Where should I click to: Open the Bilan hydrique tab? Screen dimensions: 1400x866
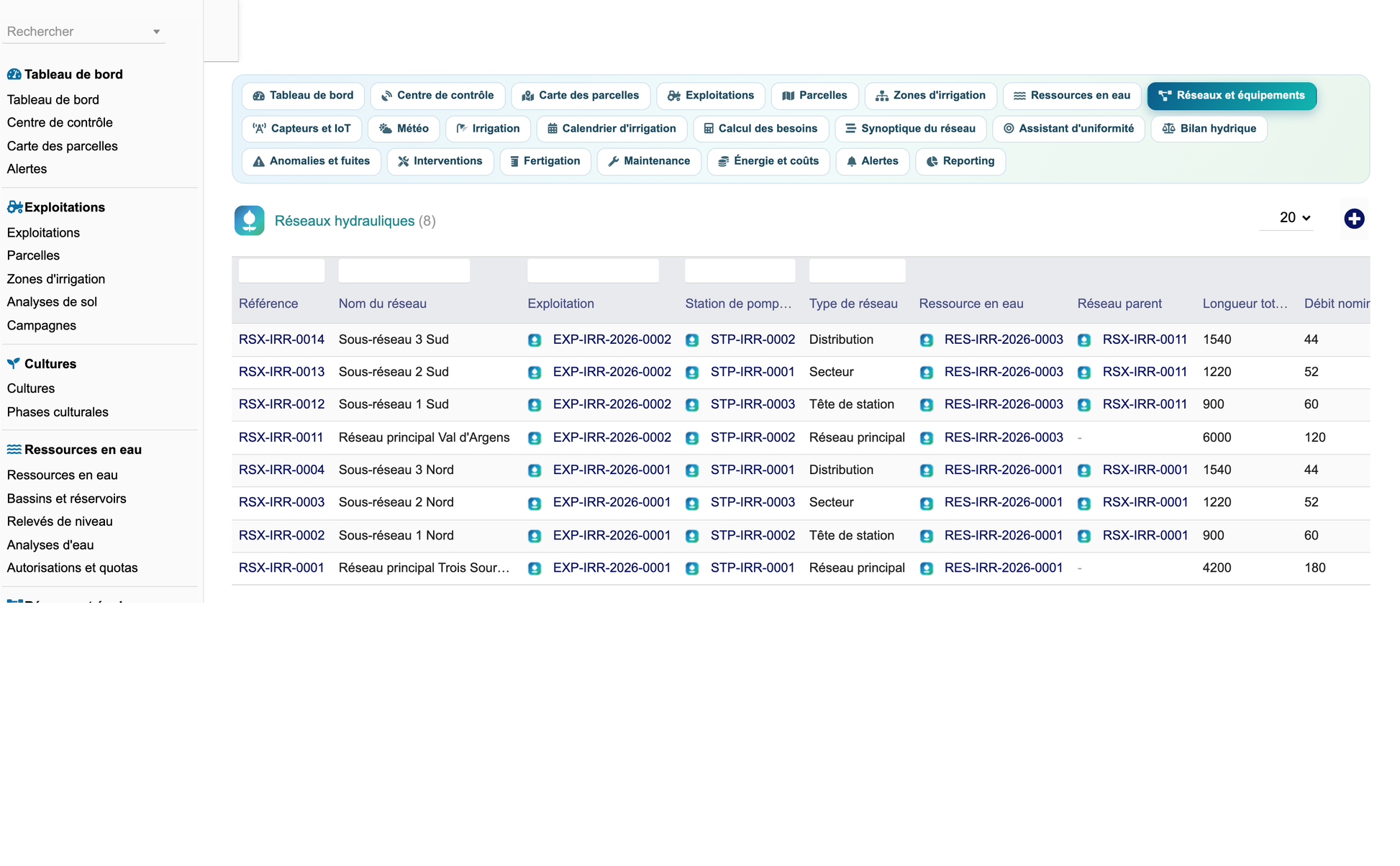click(1209, 129)
